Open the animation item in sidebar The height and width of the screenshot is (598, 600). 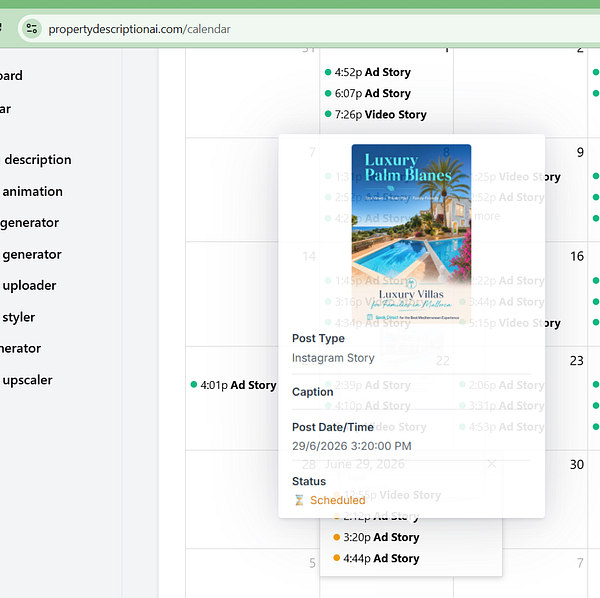(x=33, y=191)
